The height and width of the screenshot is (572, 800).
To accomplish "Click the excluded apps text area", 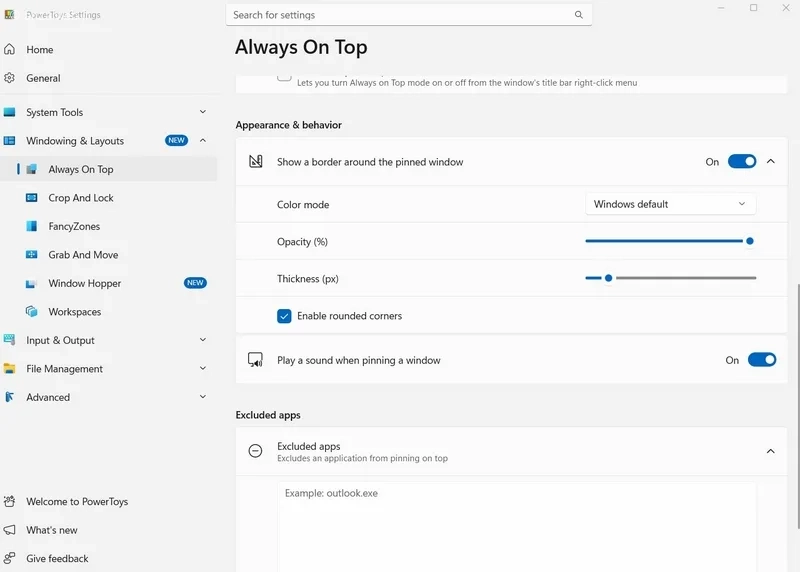I will [x=517, y=527].
